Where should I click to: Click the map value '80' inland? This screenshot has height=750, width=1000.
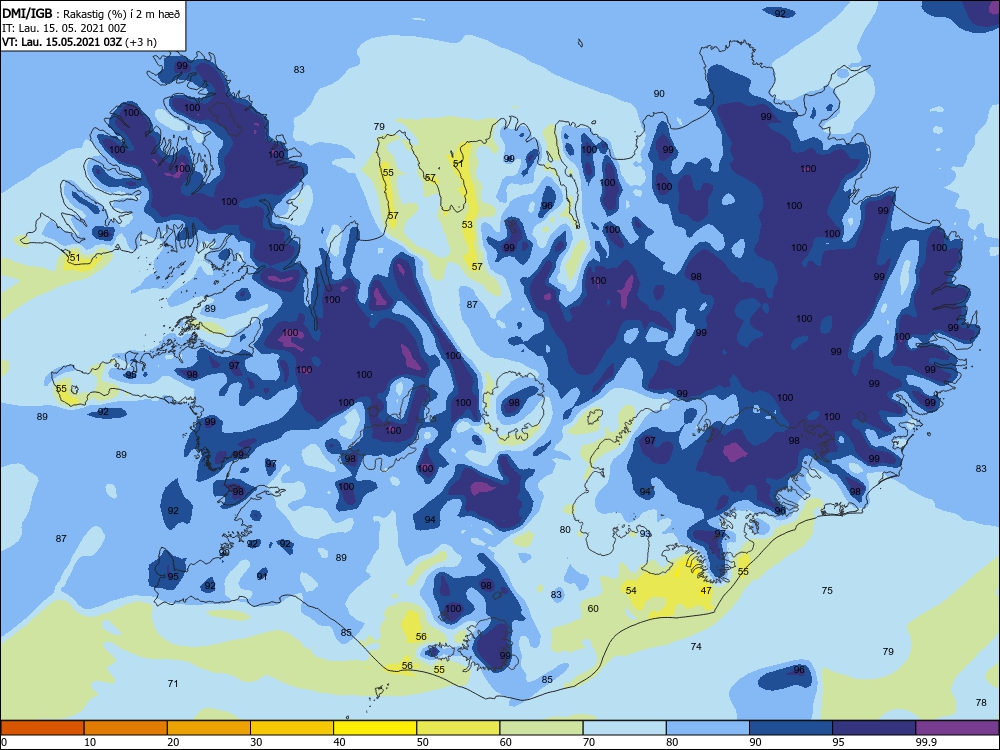pyautogui.click(x=565, y=529)
